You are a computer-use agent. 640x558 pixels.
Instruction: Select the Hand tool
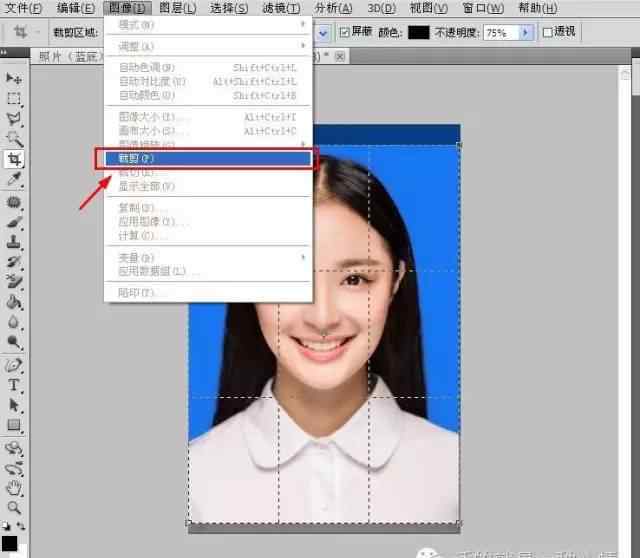[x=14, y=488]
